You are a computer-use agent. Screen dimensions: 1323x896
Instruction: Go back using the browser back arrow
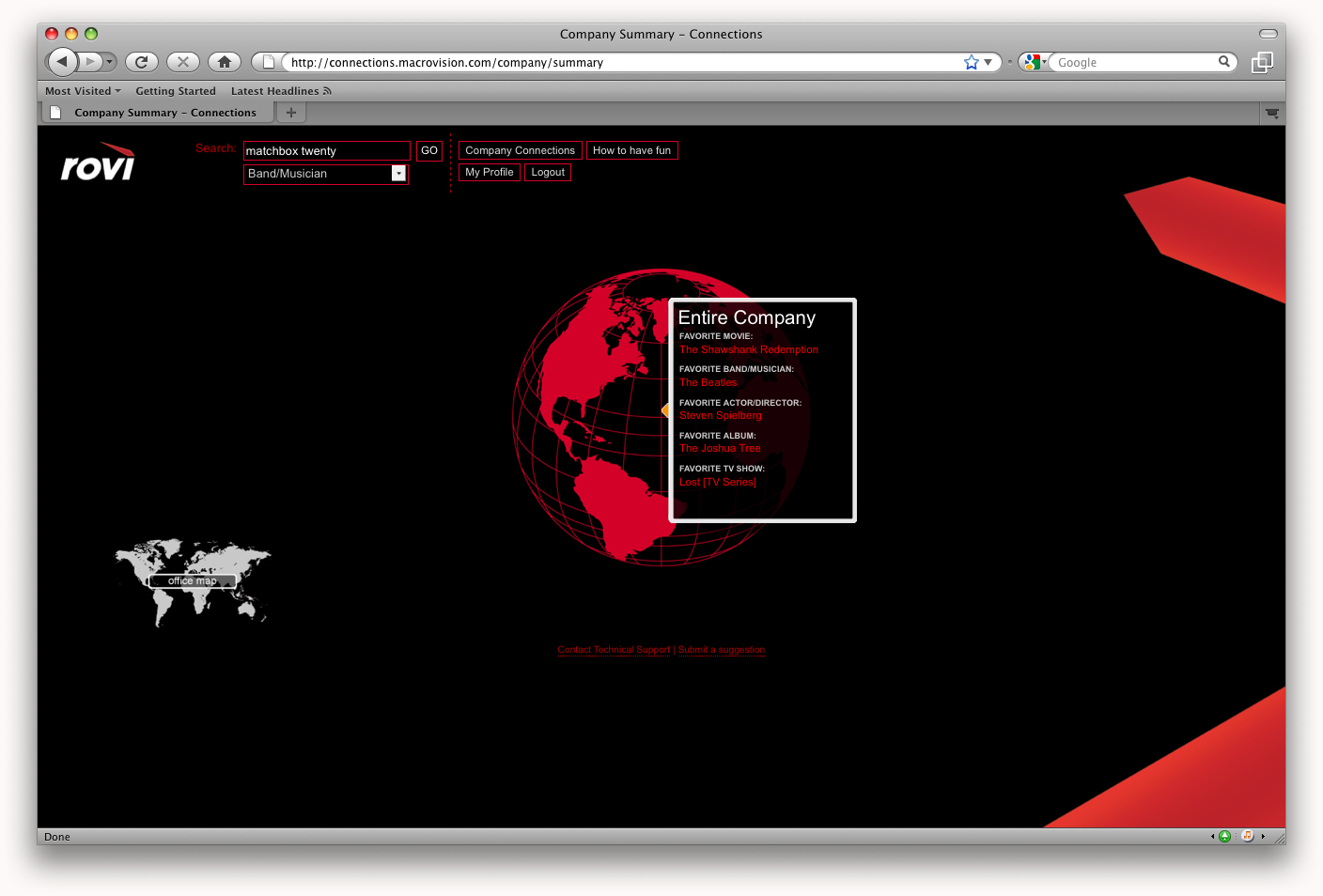pos(62,62)
